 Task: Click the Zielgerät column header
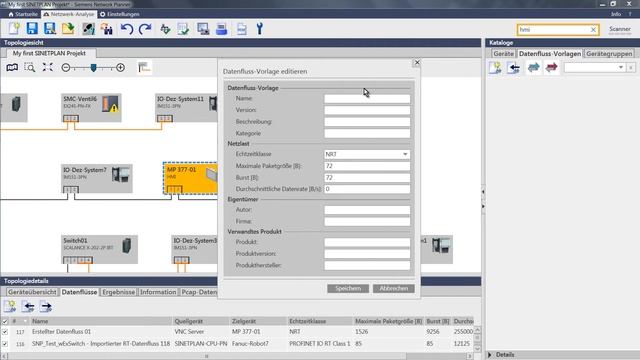pyautogui.click(x=258, y=321)
